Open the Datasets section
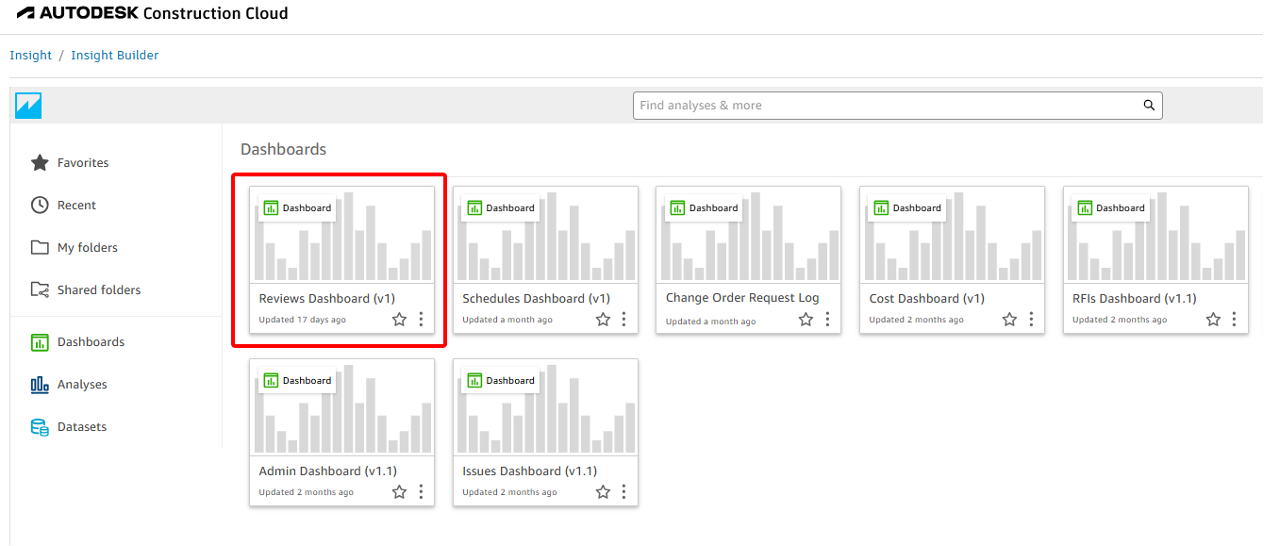 [82, 427]
